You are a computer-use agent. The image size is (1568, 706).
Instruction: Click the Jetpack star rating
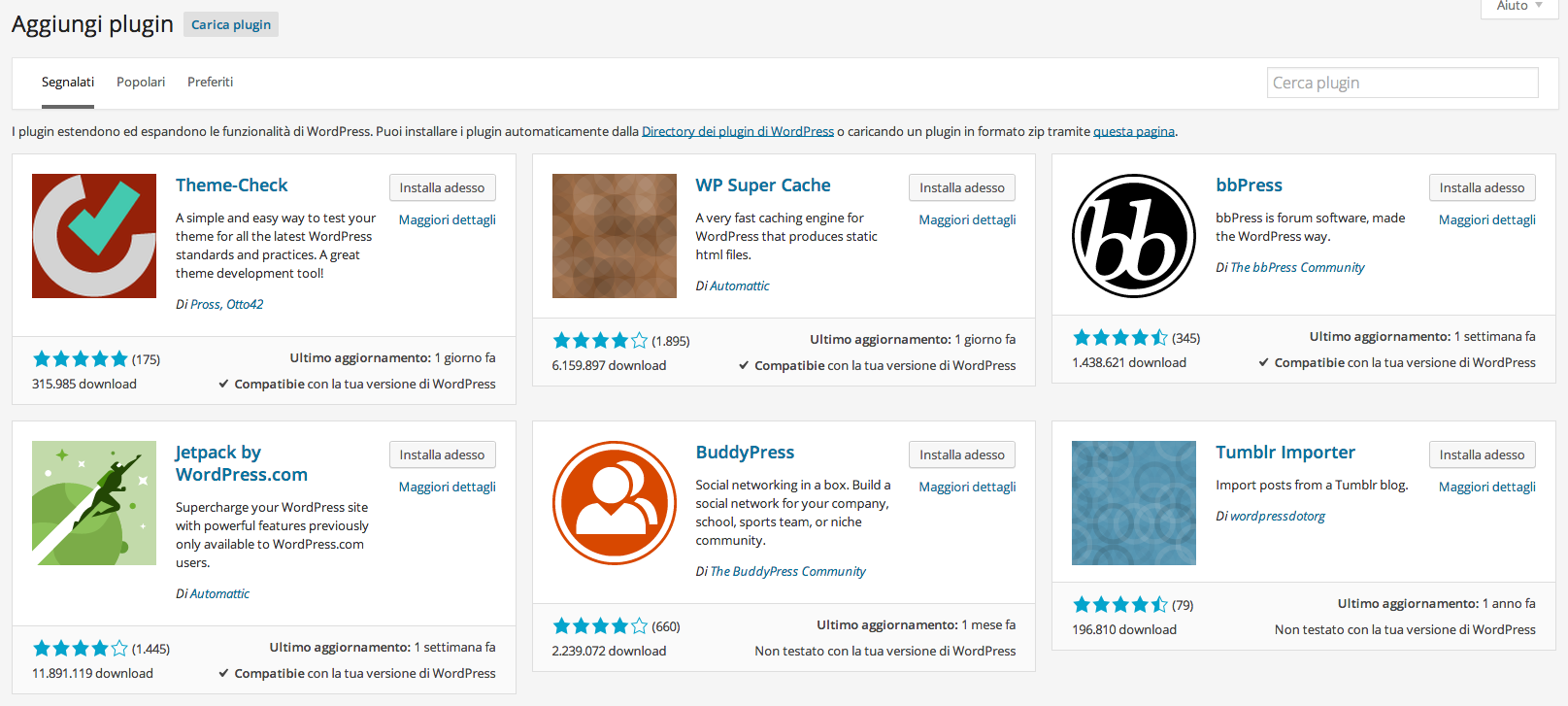pyautogui.click(x=81, y=649)
